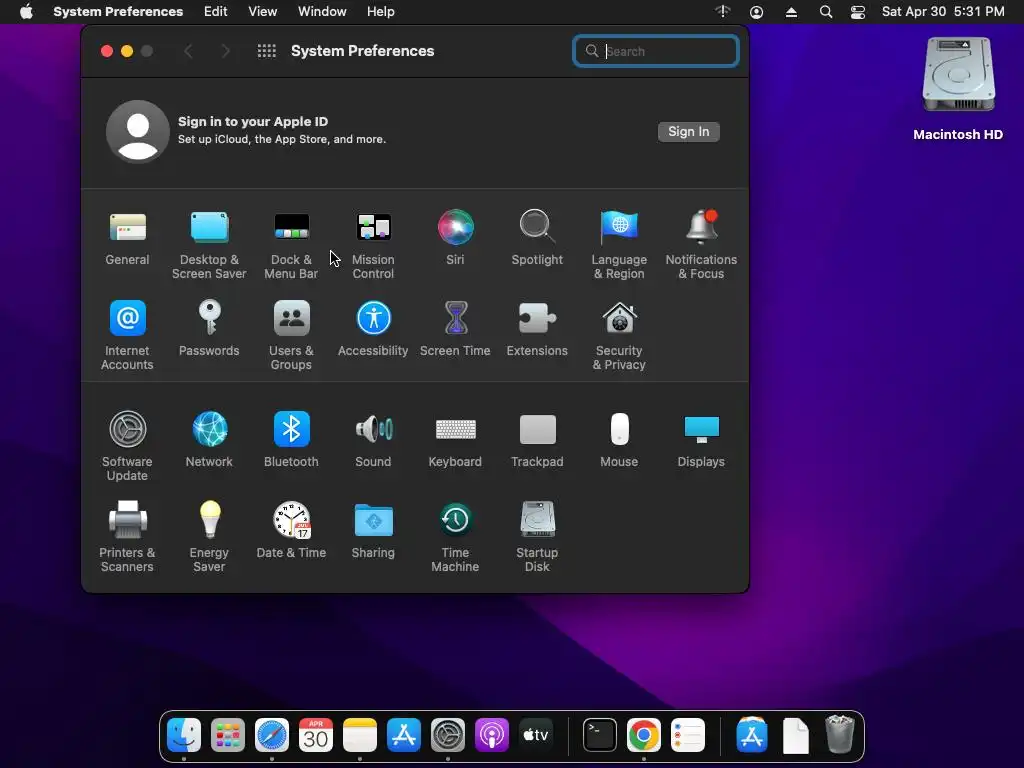Open Screen Time preferences
The image size is (1024, 768).
pyautogui.click(x=455, y=329)
